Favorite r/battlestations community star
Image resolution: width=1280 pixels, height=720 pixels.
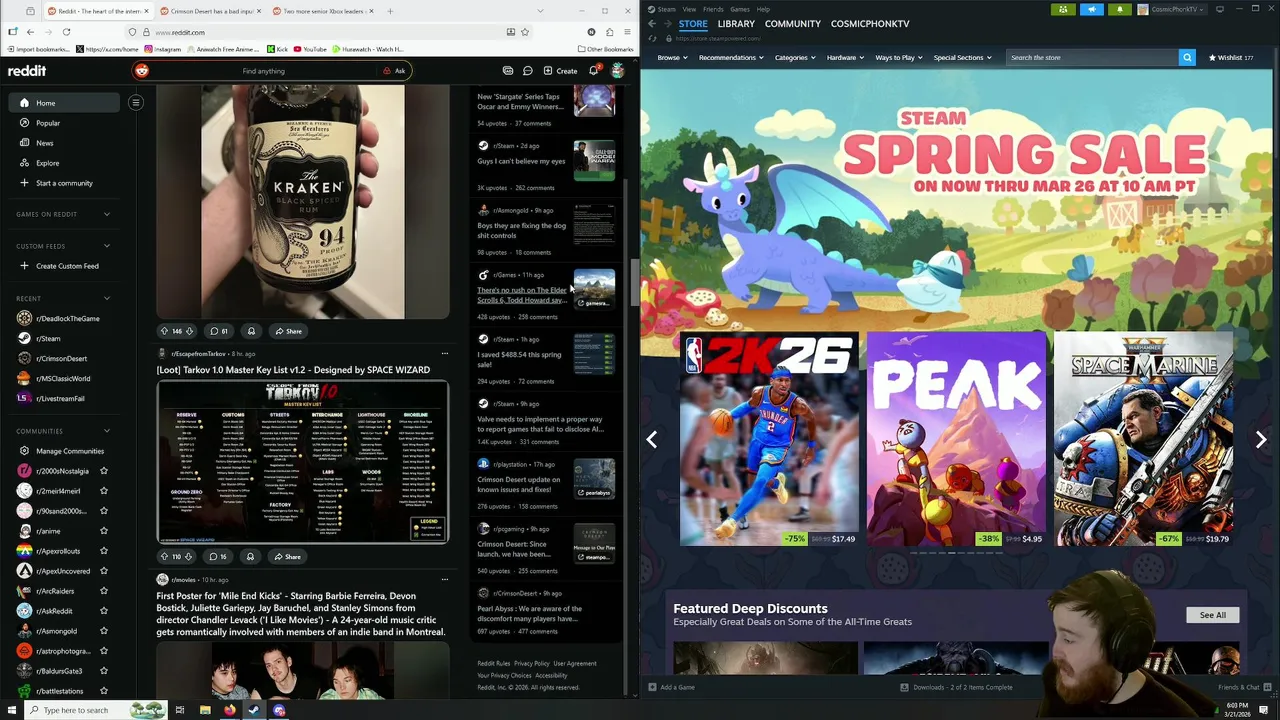click(103, 691)
